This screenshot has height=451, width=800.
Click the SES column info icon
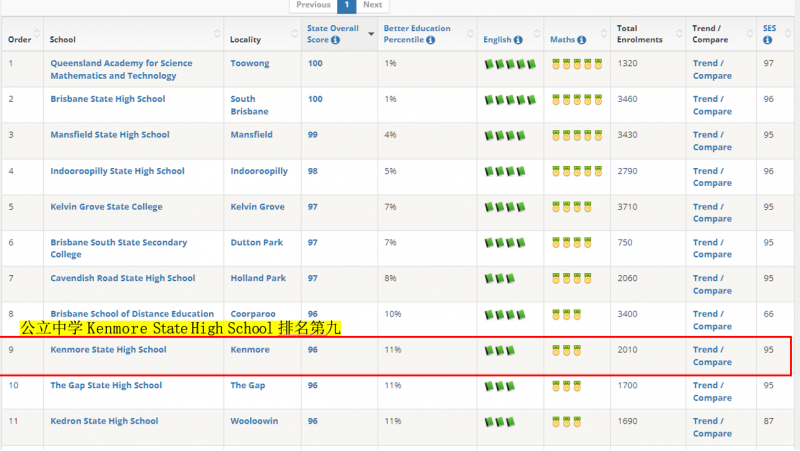(767, 40)
